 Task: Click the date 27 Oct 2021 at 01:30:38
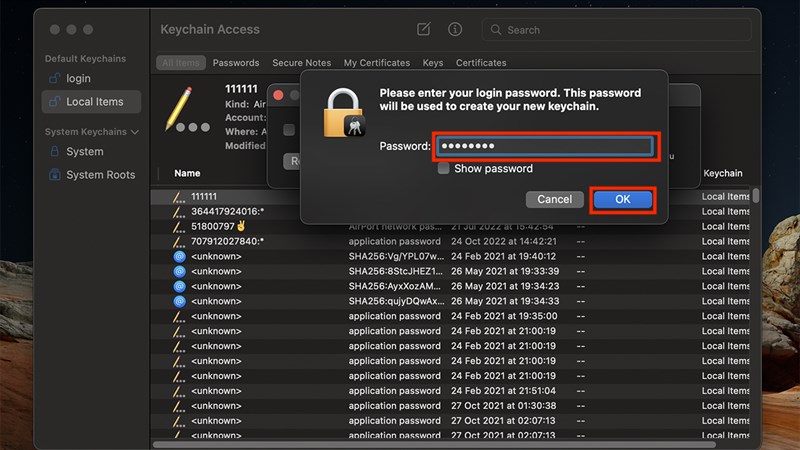click(x=504, y=406)
